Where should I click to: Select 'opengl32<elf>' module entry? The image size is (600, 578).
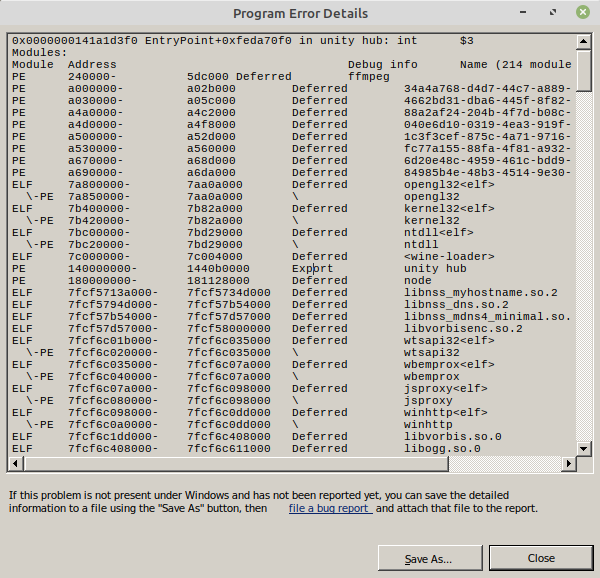(449, 185)
